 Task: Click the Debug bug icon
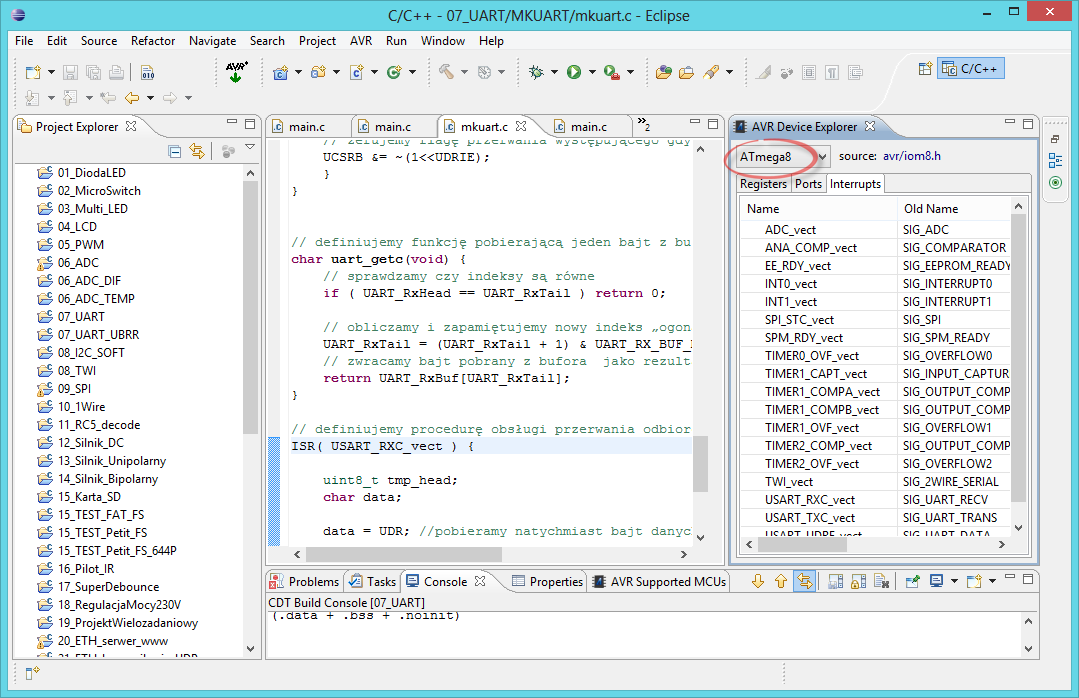[537, 72]
